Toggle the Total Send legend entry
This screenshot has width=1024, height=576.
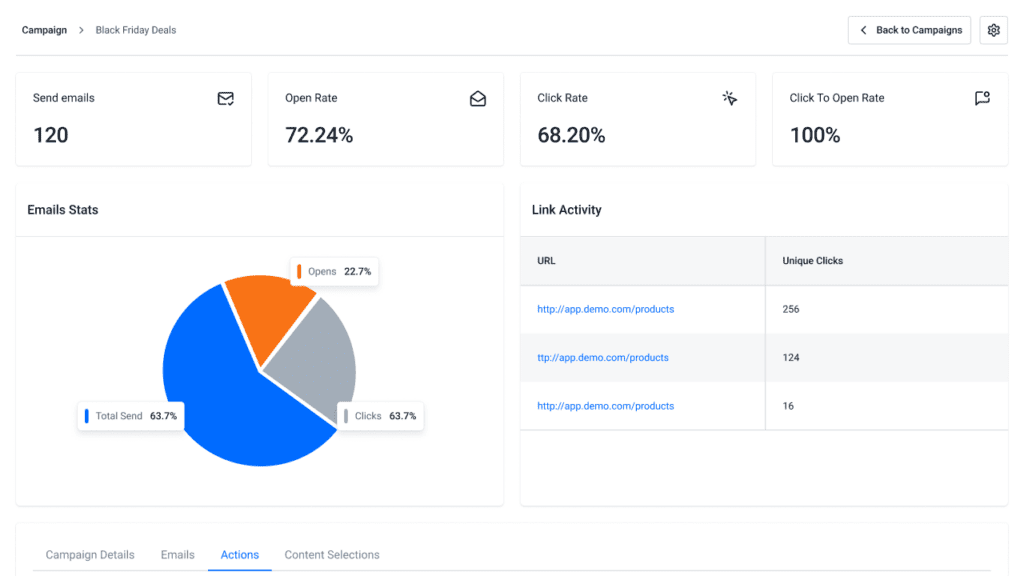click(x=130, y=416)
